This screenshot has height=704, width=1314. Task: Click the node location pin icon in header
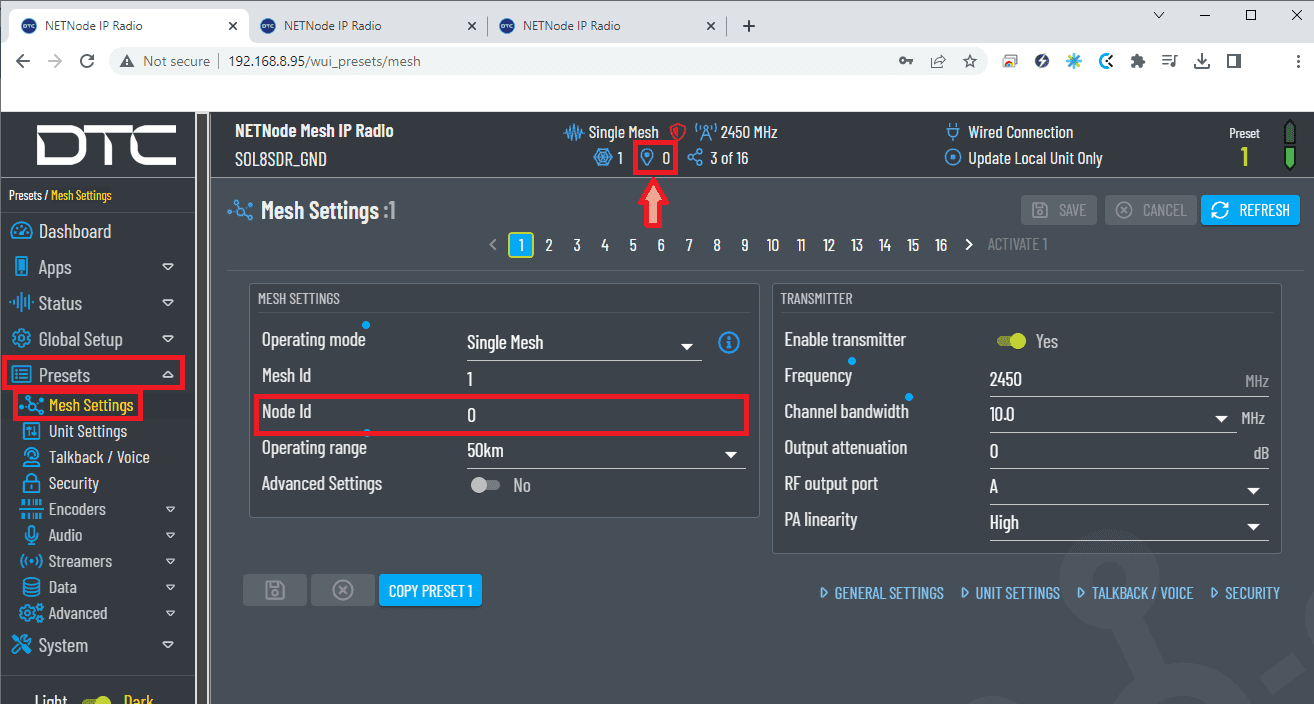coord(647,158)
